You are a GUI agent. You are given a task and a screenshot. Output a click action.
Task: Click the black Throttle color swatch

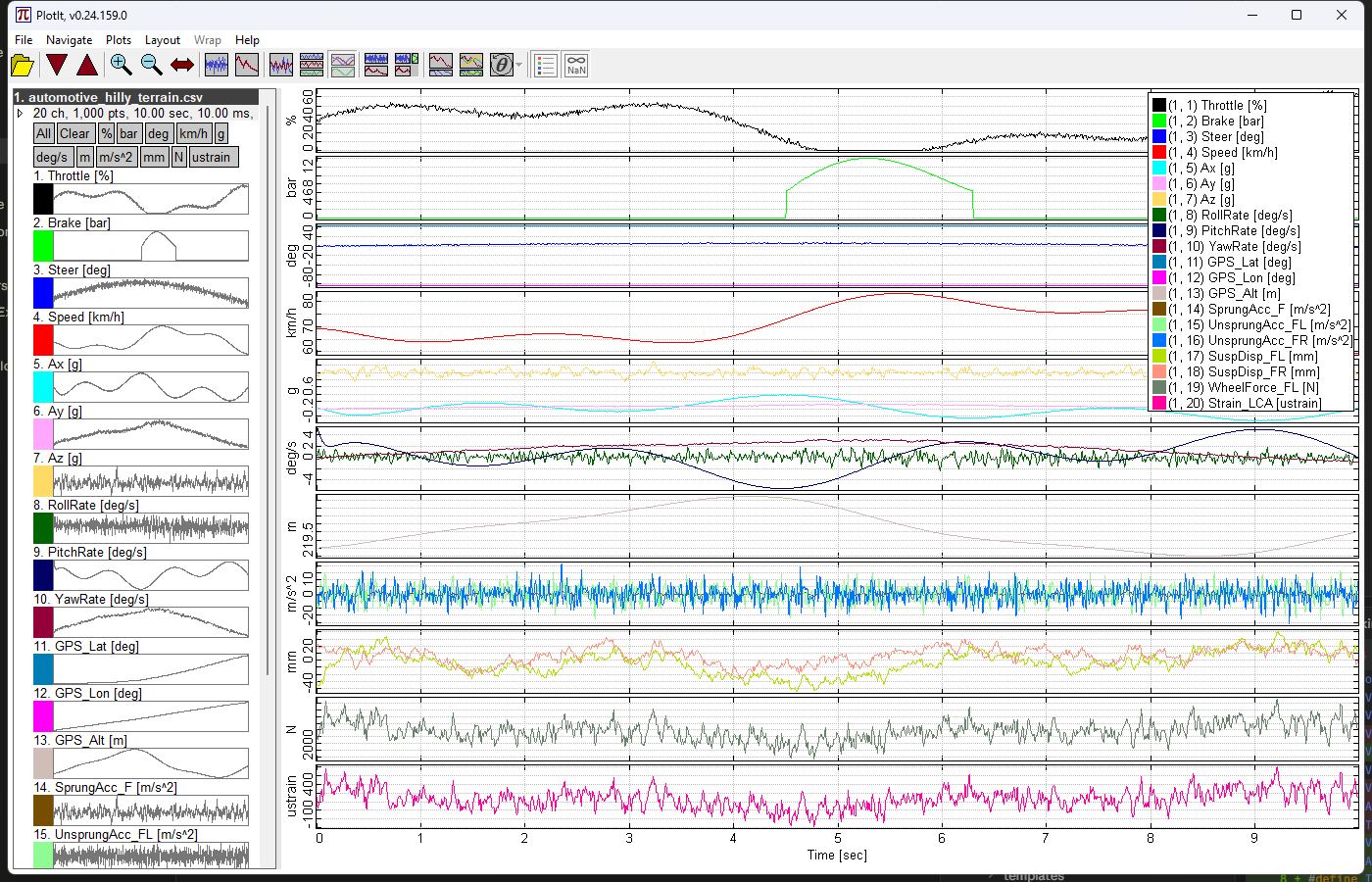[43, 199]
